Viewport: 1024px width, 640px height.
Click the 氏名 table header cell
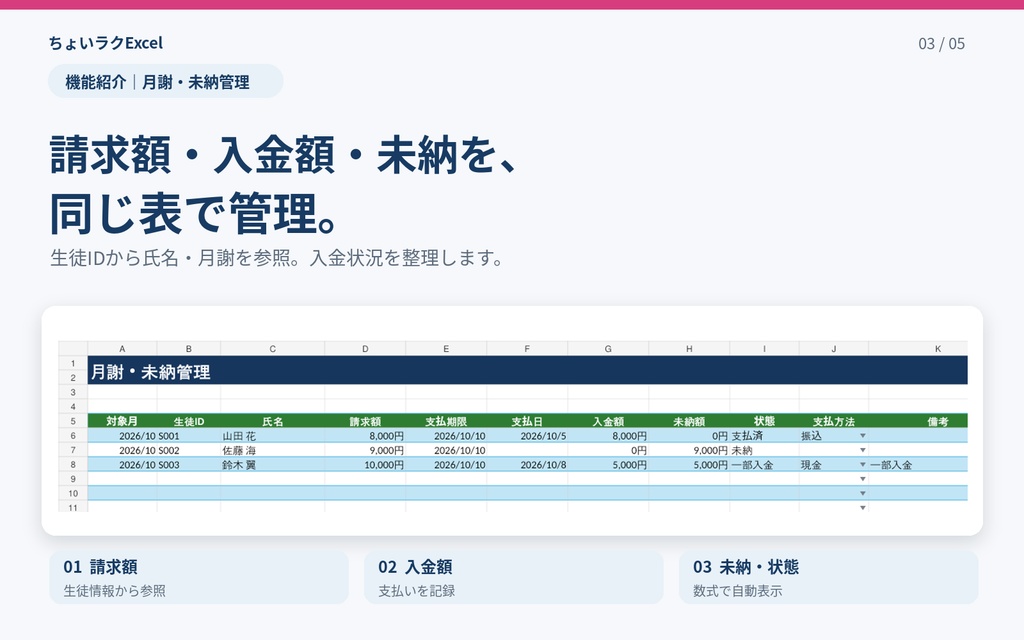[272, 421]
